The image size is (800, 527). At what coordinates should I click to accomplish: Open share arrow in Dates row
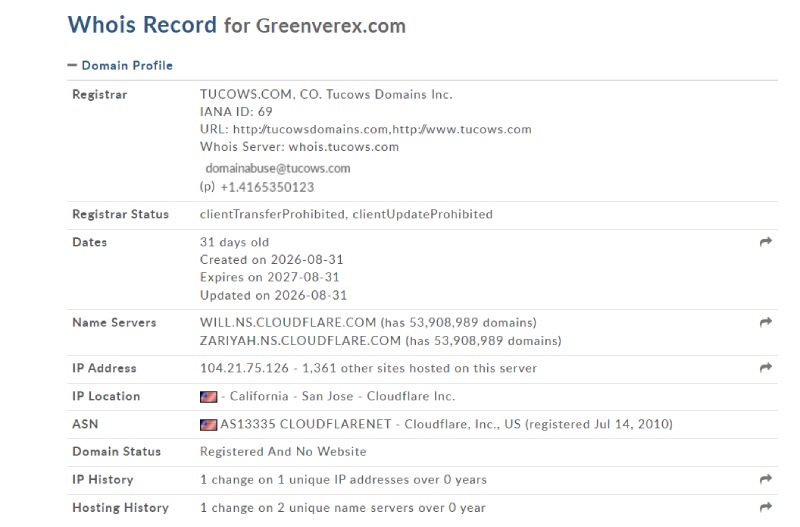pyautogui.click(x=765, y=242)
